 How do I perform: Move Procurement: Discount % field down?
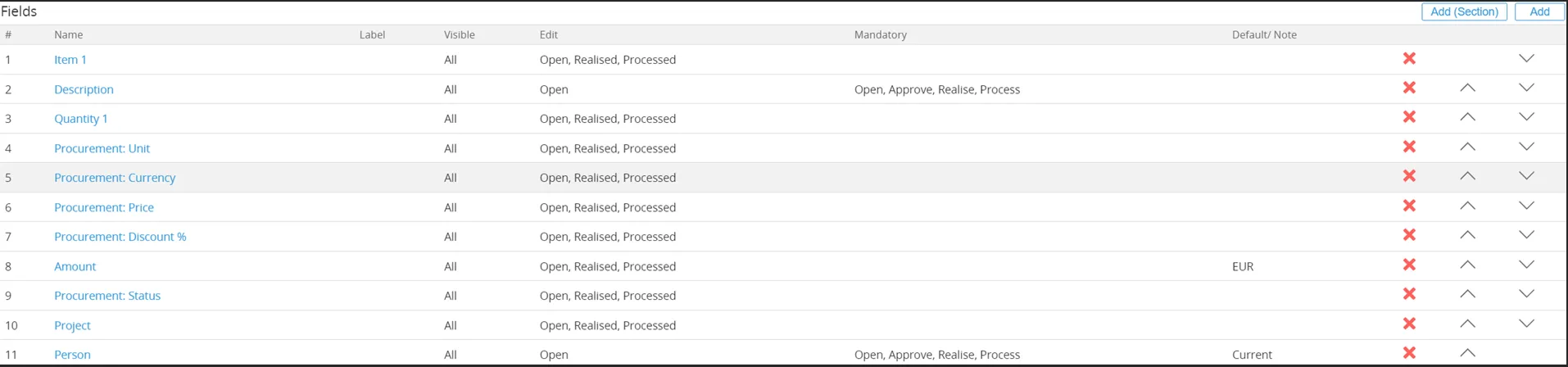point(1526,236)
